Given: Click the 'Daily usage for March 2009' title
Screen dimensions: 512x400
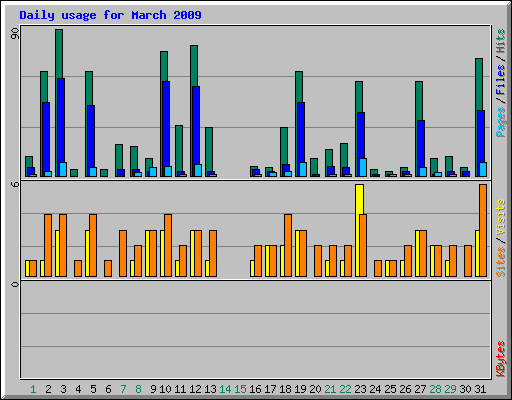Looking at the screenshot, I should (110, 15).
